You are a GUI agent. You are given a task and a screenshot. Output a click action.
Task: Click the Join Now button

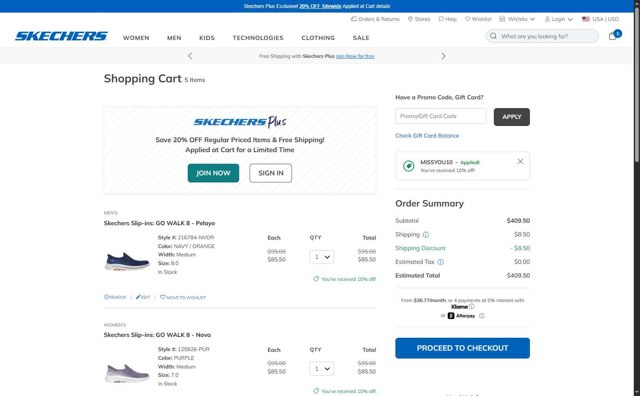pyautogui.click(x=213, y=173)
